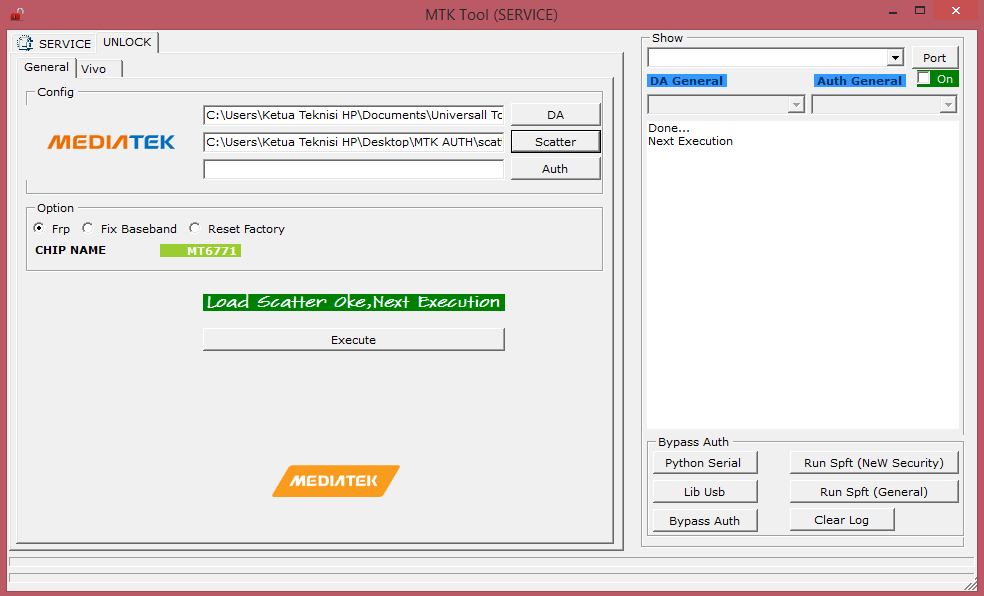This screenshot has height=596, width=984.
Task: Click the Lib Usb button
Action: click(x=705, y=492)
